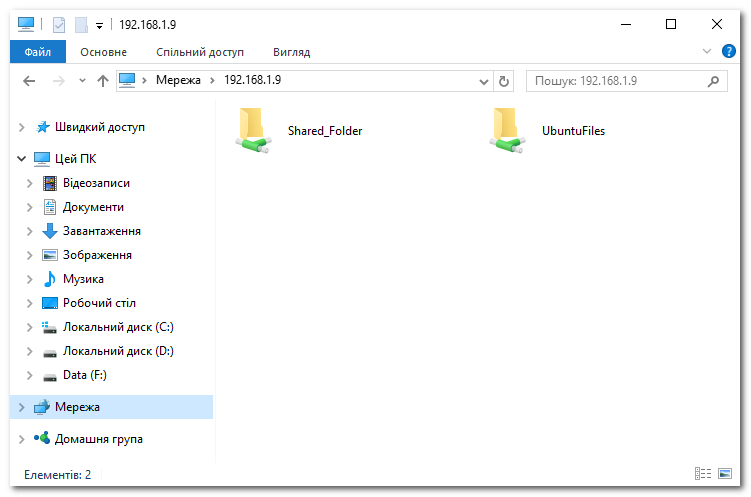
Task: Go forward with the forward arrow
Action: [58, 81]
